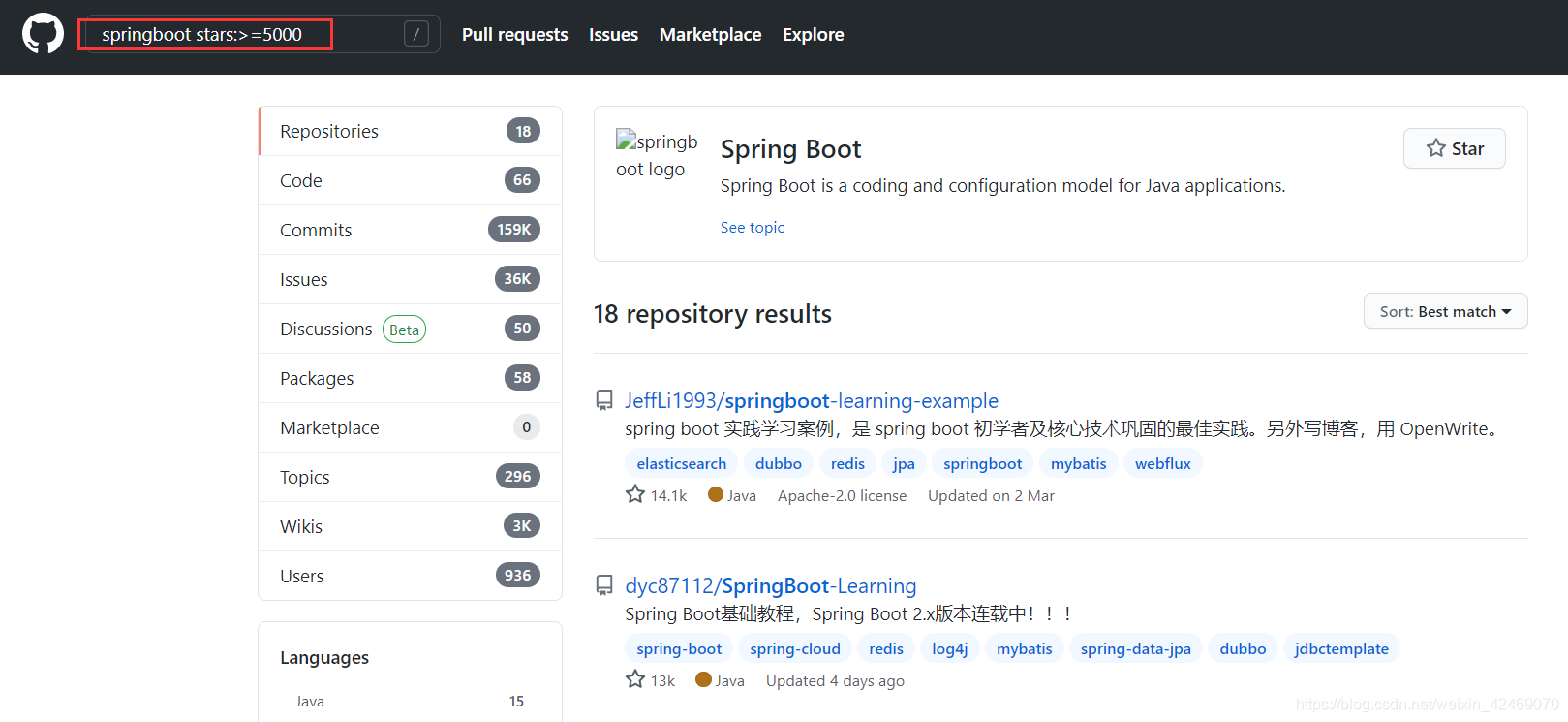Image resolution: width=1568 pixels, height=722 pixels.
Task: Click the jpa topic tag
Action: pos(904,463)
